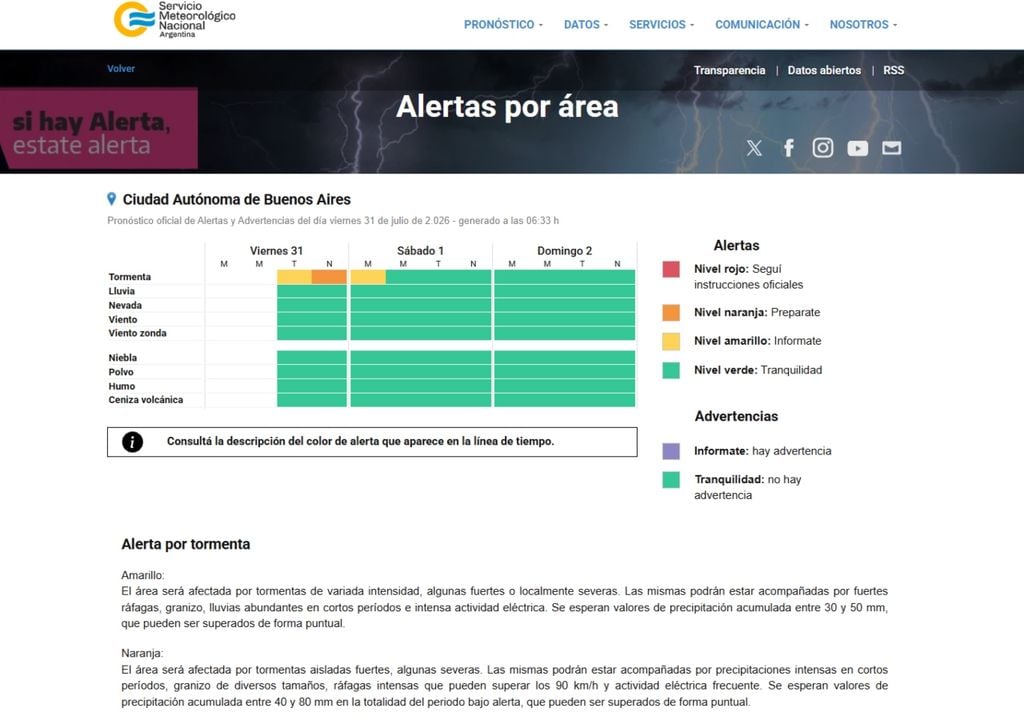Click the Domingo 2 column header
The height and width of the screenshot is (720, 1024).
click(564, 251)
